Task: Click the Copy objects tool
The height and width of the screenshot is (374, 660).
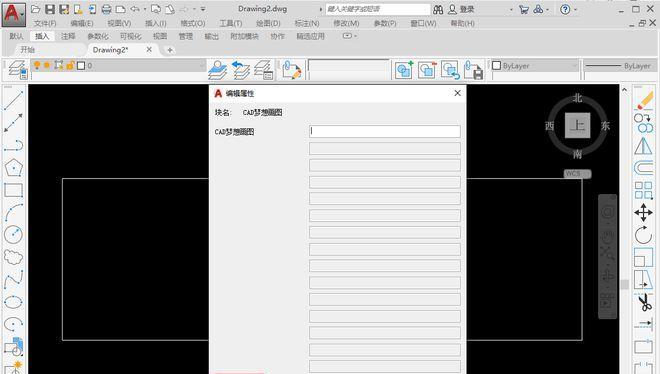Action: point(644,123)
